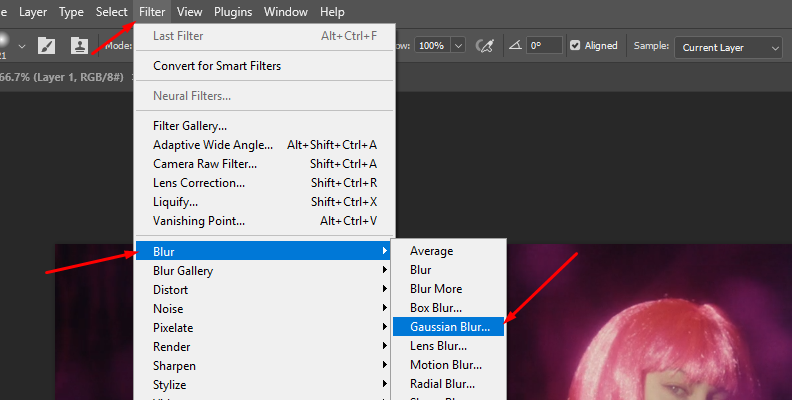This screenshot has height=400, width=792.
Task: Choose Box Blur filter
Action: [x=449, y=308]
